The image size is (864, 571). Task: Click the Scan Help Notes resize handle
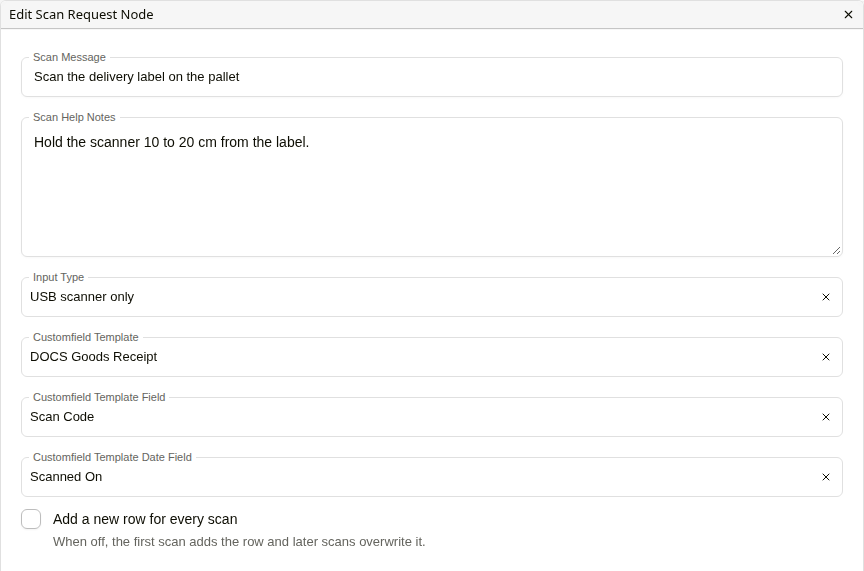[x=836, y=250]
